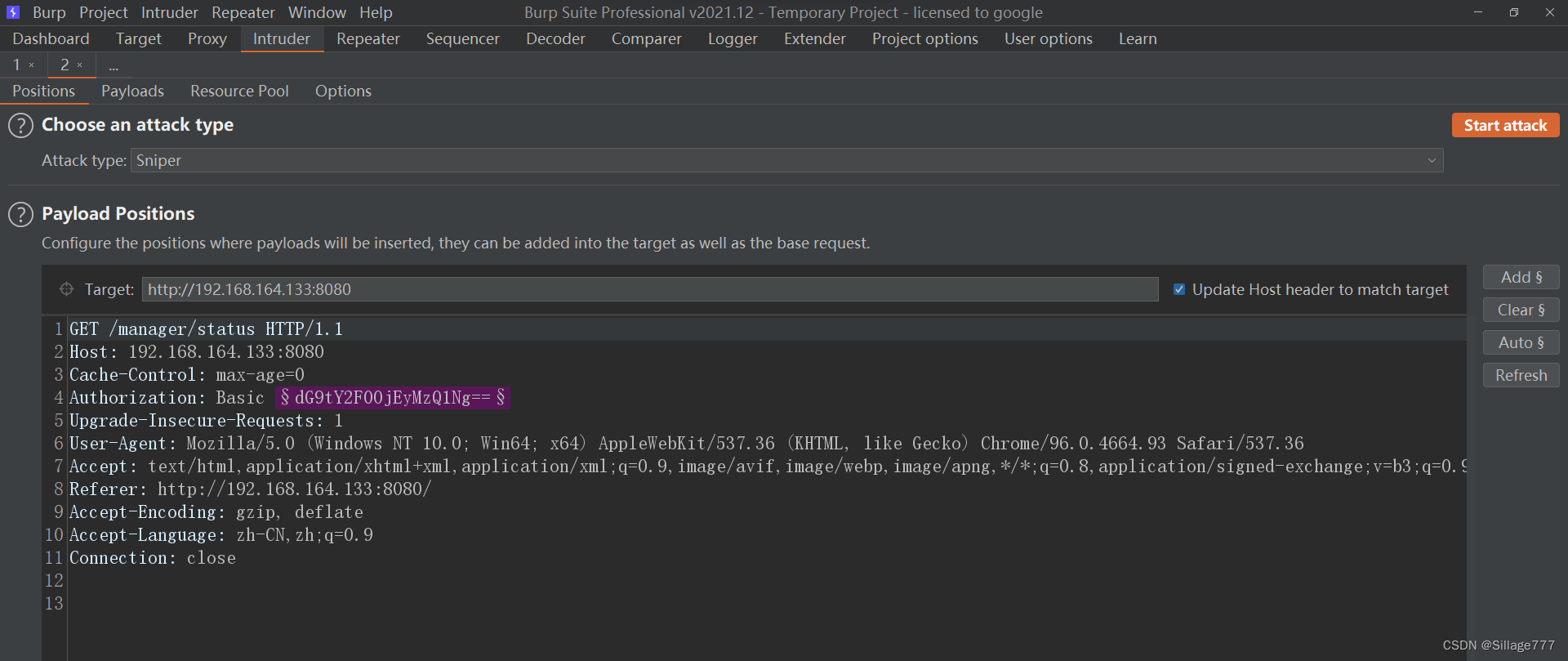Switch to the Options sub-tab

[343, 91]
